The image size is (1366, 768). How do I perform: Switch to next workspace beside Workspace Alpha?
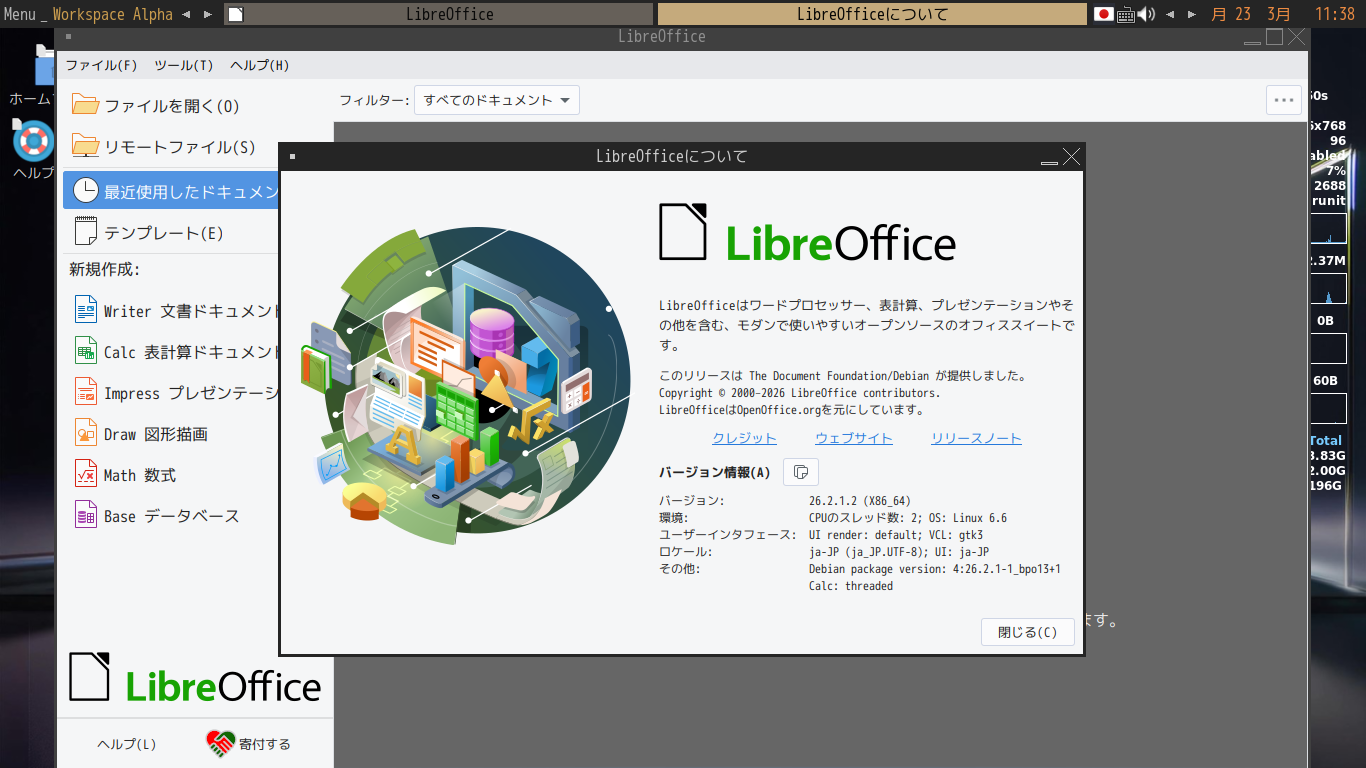pyautogui.click(x=207, y=14)
